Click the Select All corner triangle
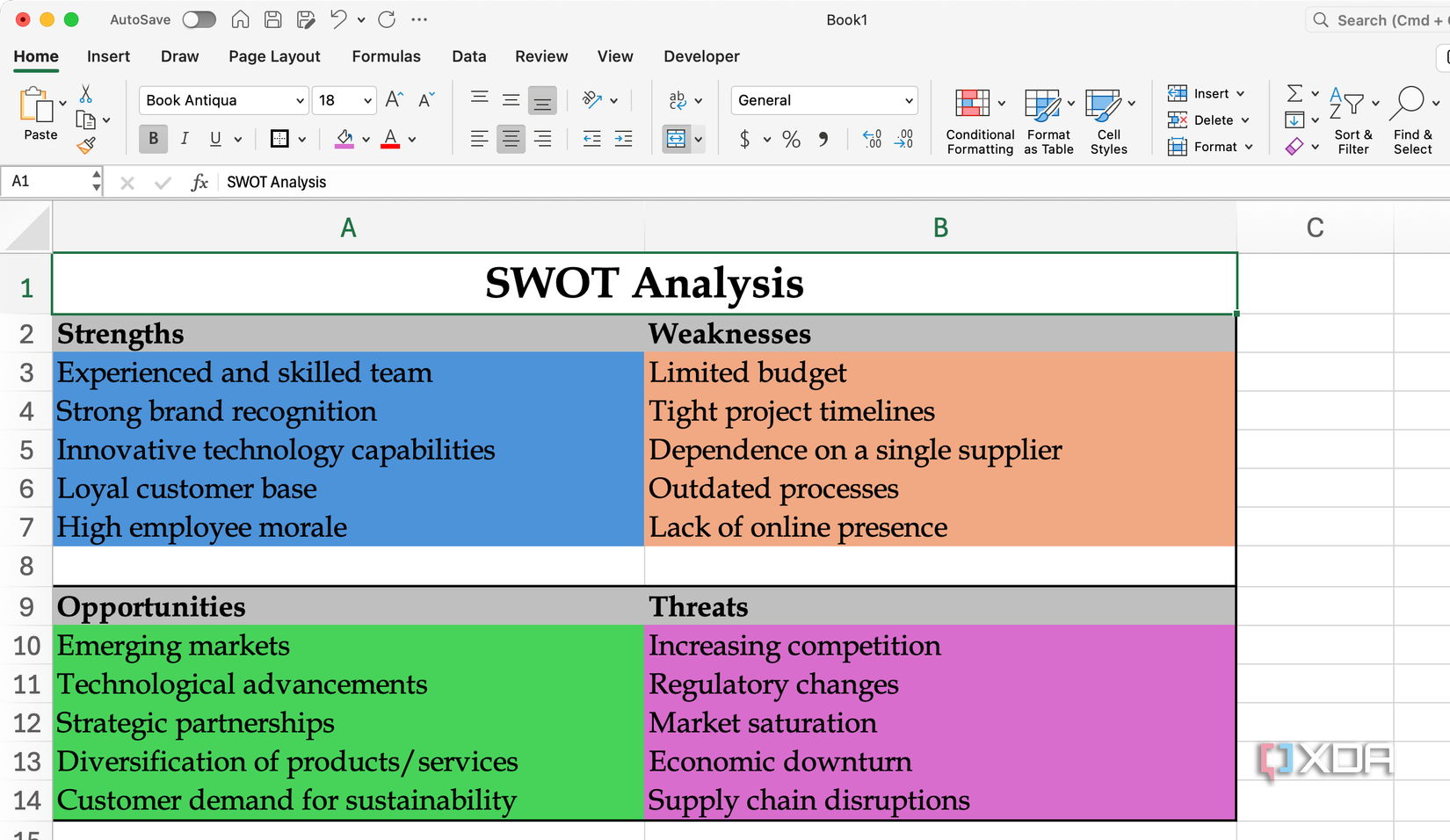 (26, 228)
